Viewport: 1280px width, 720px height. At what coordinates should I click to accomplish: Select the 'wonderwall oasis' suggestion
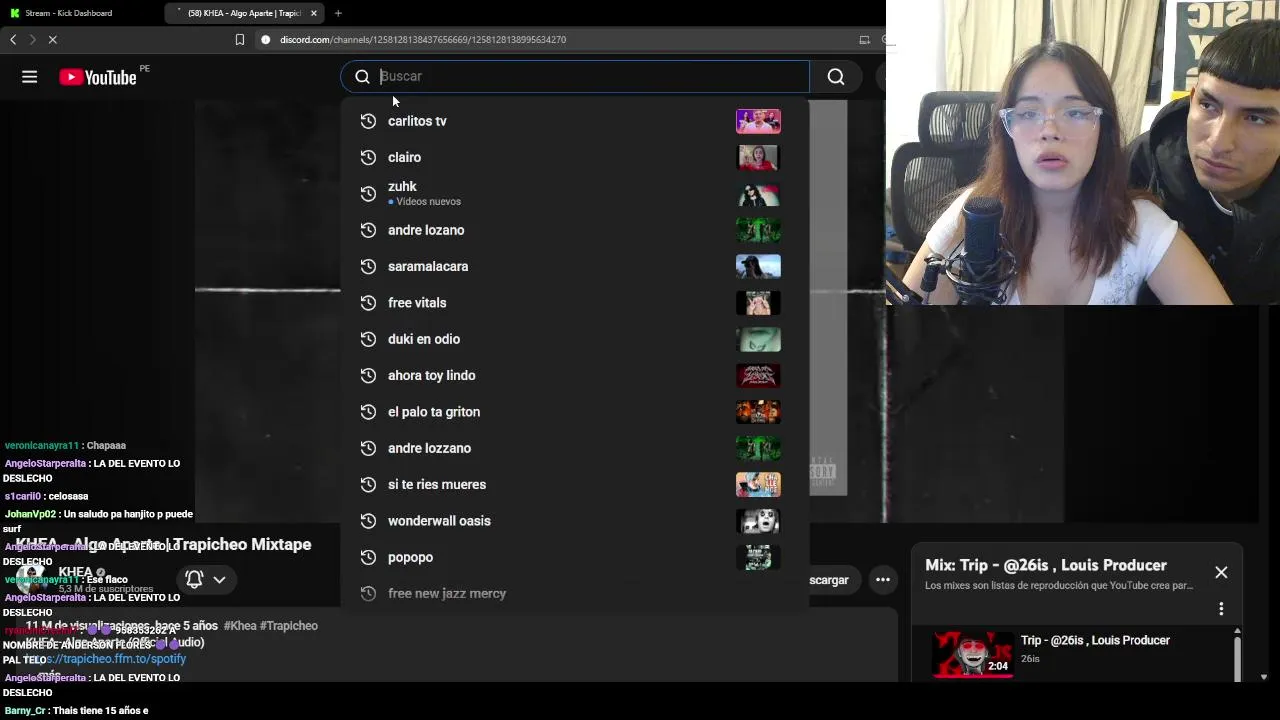pyautogui.click(x=575, y=520)
